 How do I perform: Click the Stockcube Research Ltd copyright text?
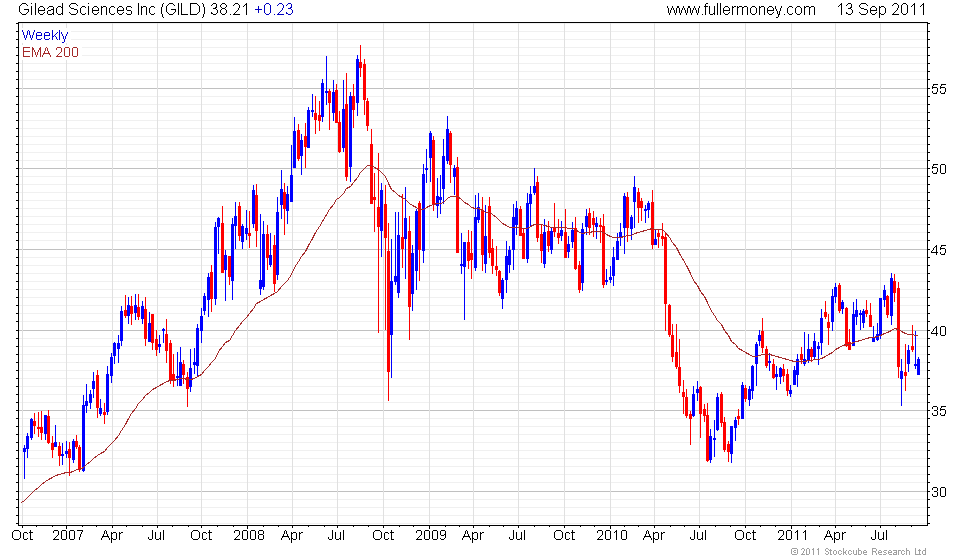858,552
